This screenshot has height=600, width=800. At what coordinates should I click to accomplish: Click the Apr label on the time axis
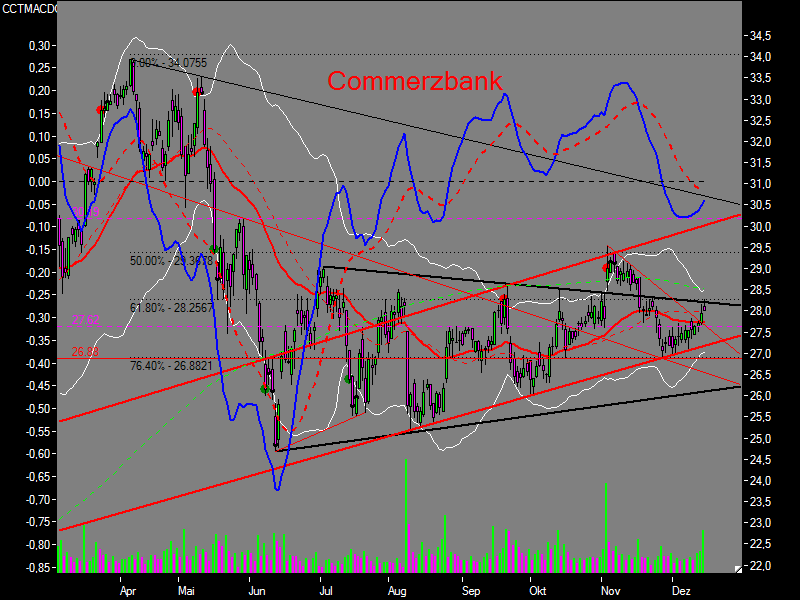tap(127, 591)
